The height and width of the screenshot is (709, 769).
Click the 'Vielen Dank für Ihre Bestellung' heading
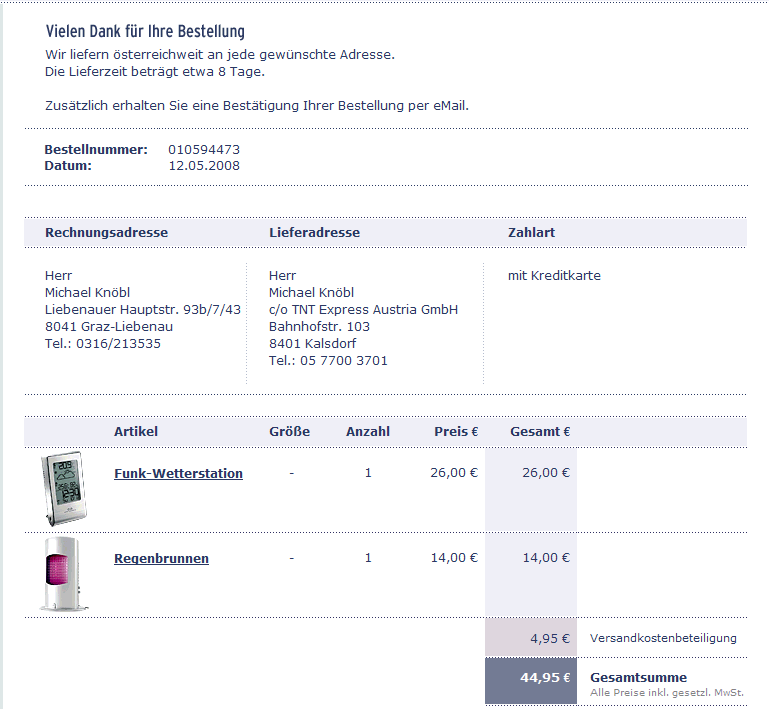pyautogui.click(x=145, y=31)
